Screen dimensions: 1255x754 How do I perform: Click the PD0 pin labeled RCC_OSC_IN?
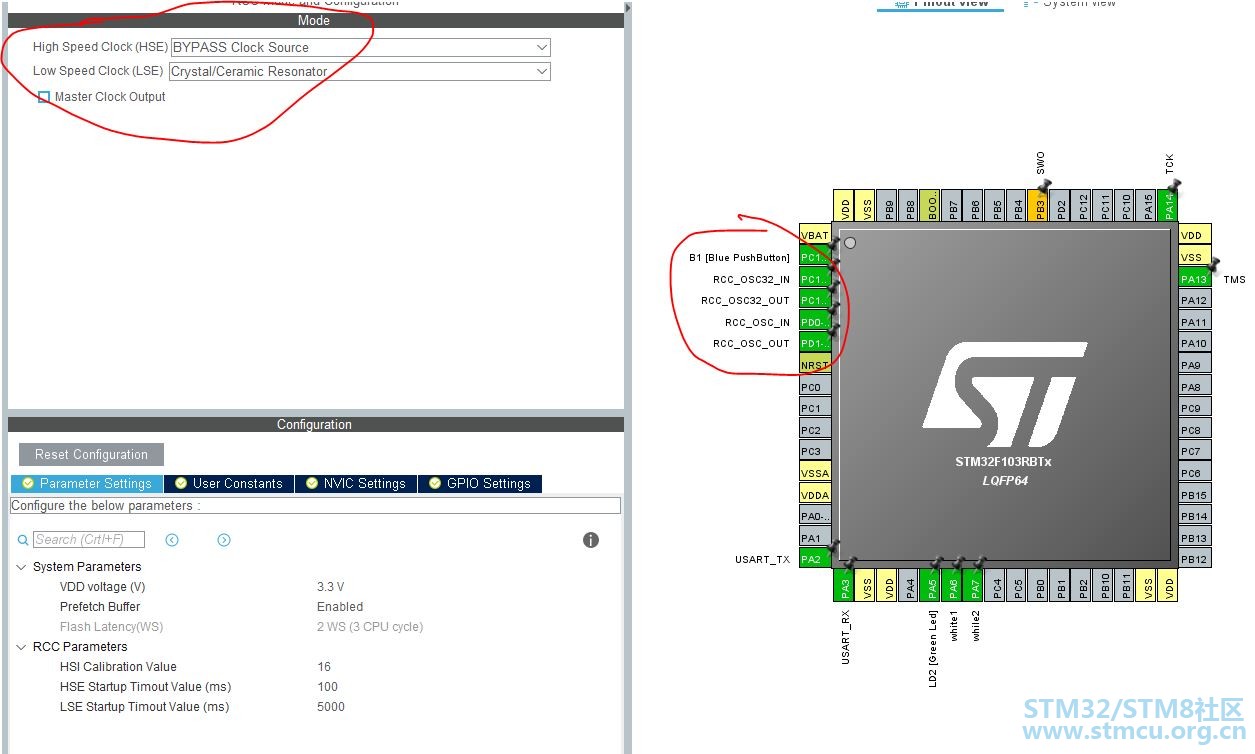815,322
